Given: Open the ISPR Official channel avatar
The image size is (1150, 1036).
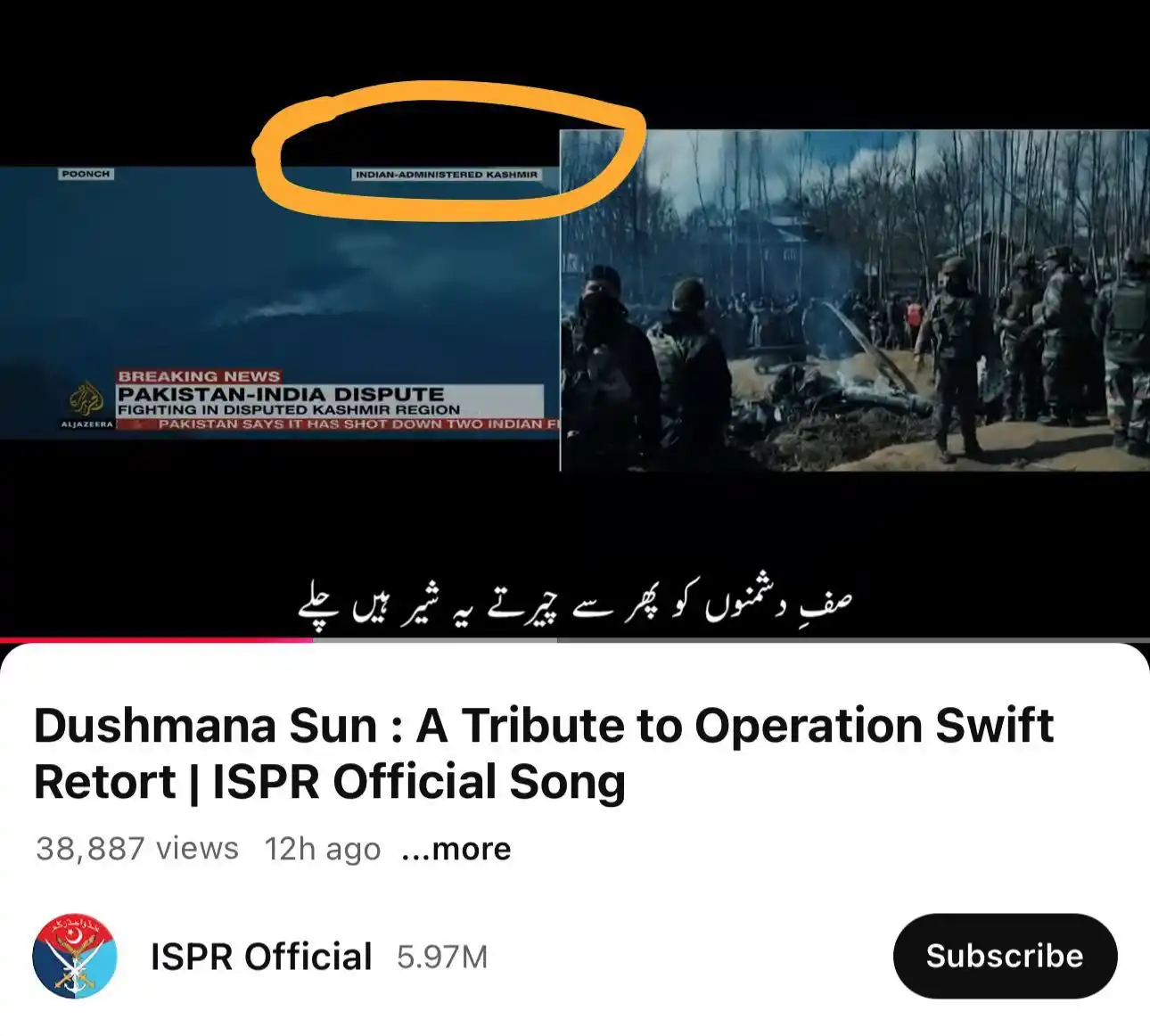Looking at the screenshot, I should pos(75,957).
